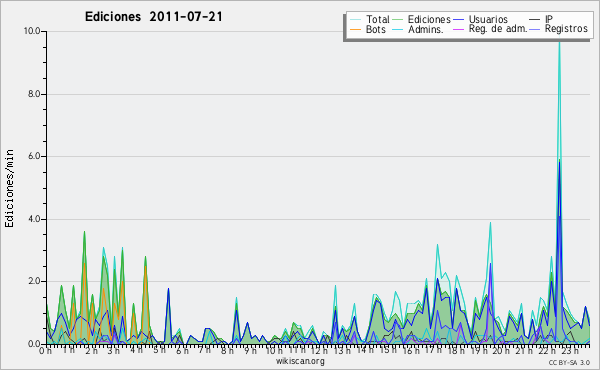Click the y-axis value '2.0'

point(34,281)
